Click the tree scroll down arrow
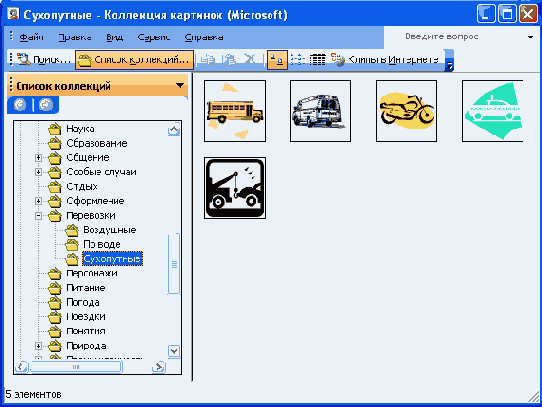Viewport: 542px width, 407px height. (174, 351)
